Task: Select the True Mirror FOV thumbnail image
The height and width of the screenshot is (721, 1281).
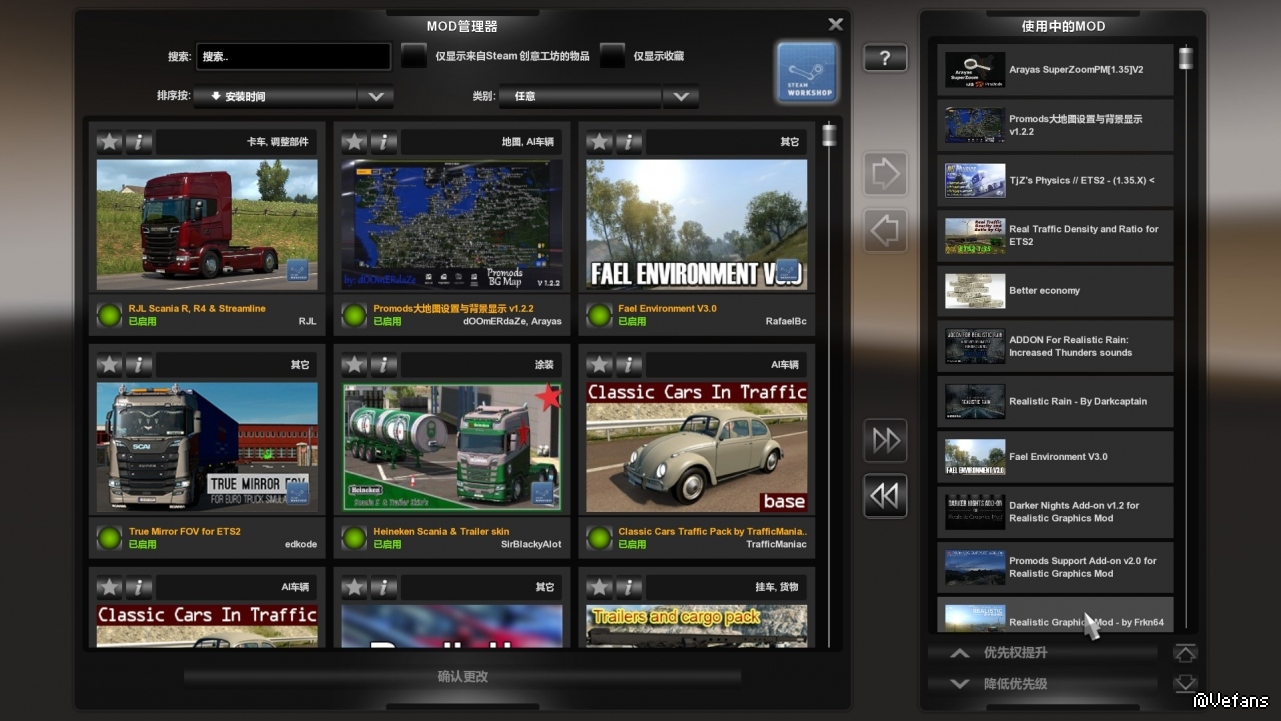Action: [207, 448]
